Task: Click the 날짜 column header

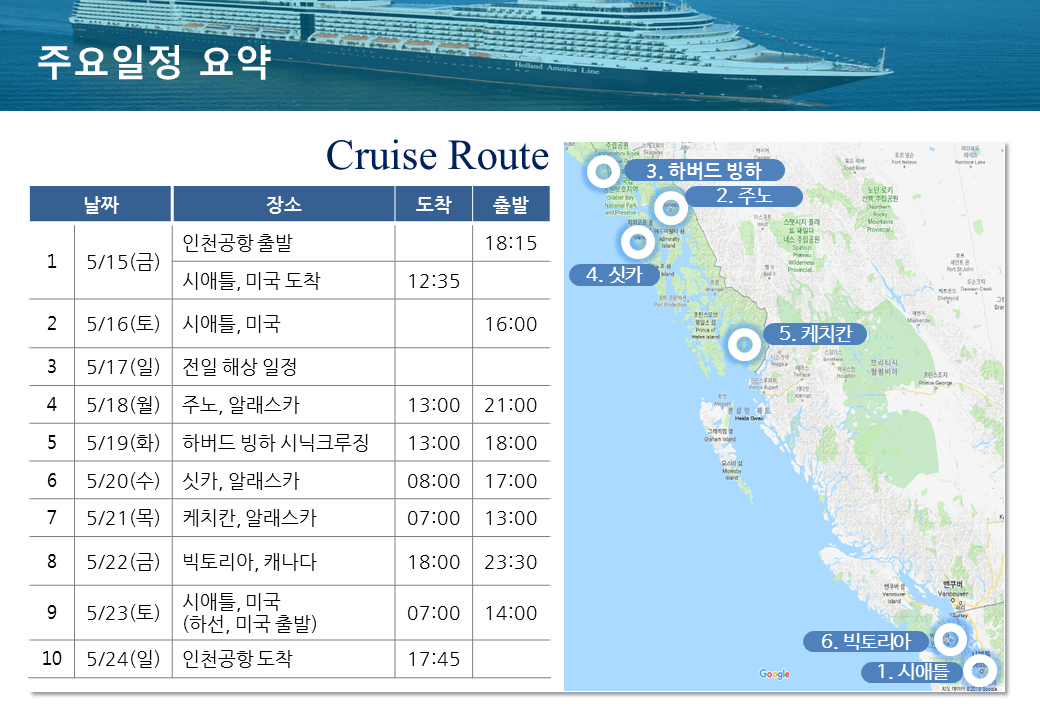Action: (101, 204)
